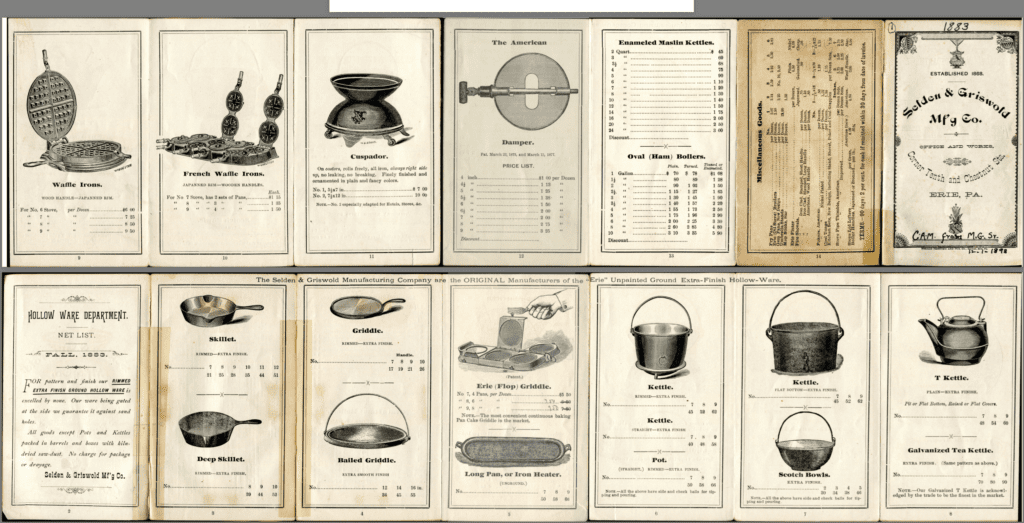This screenshot has width=1024, height=523.
Task: Click the rotated 'Miscellaneous Goods.' heading
Action: tap(760, 141)
